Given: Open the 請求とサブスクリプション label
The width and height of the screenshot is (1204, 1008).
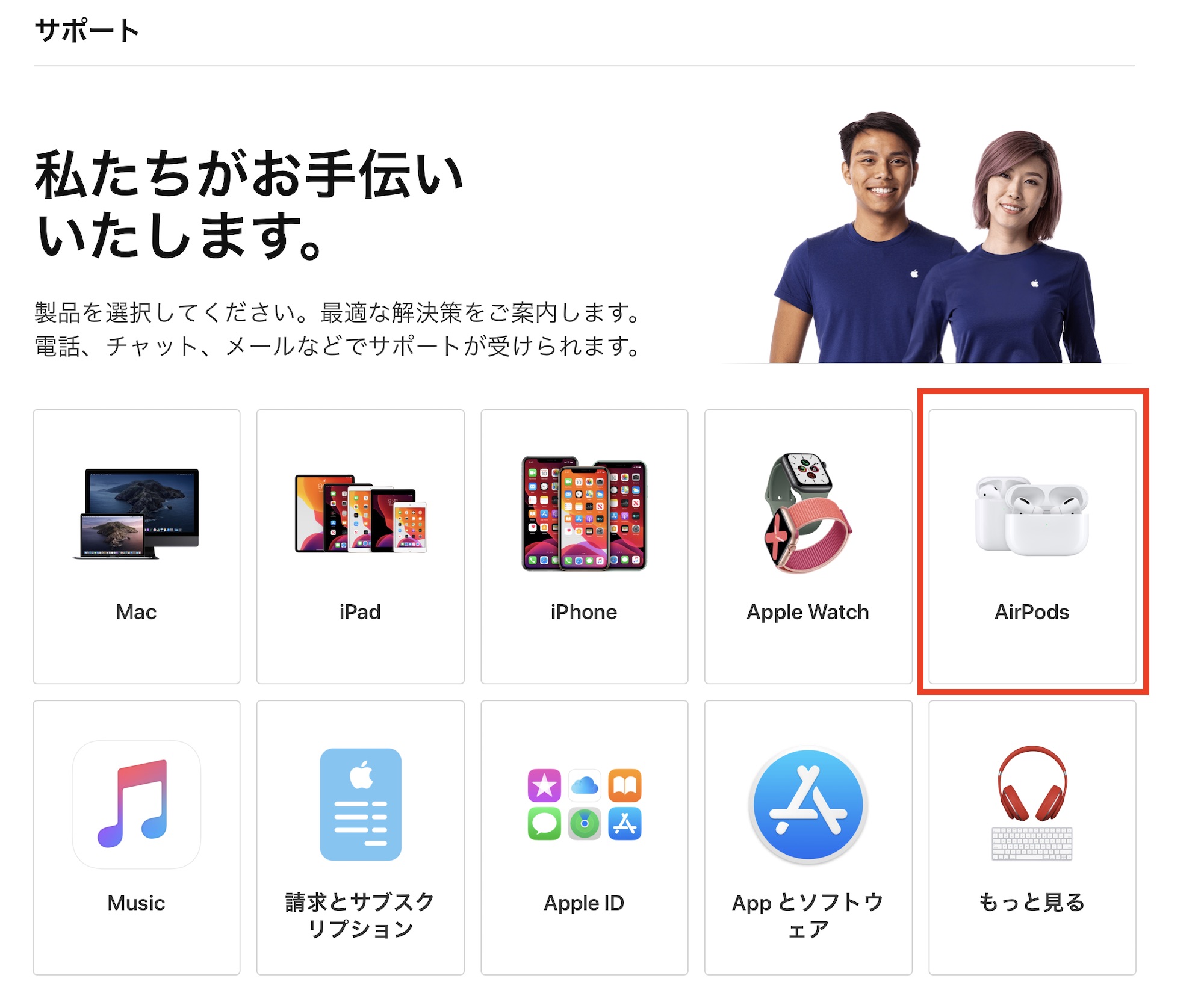Looking at the screenshot, I should pyautogui.click(x=360, y=916).
